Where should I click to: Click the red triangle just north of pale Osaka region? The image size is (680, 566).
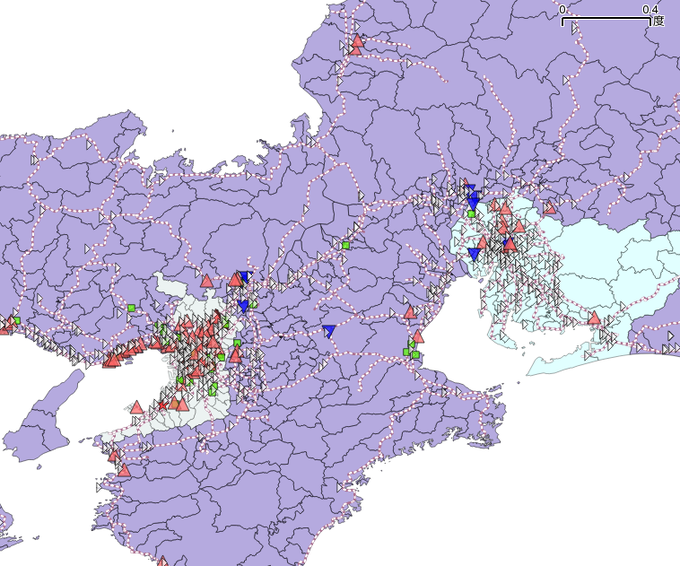[207, 281]
